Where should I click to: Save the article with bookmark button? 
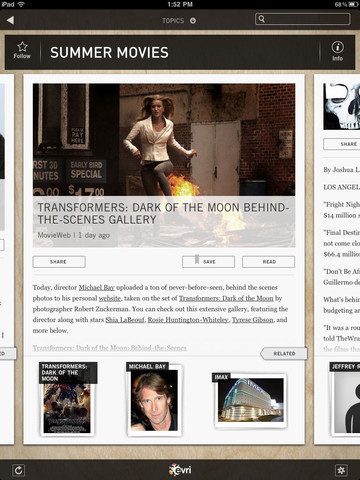(x=208, y=262)
